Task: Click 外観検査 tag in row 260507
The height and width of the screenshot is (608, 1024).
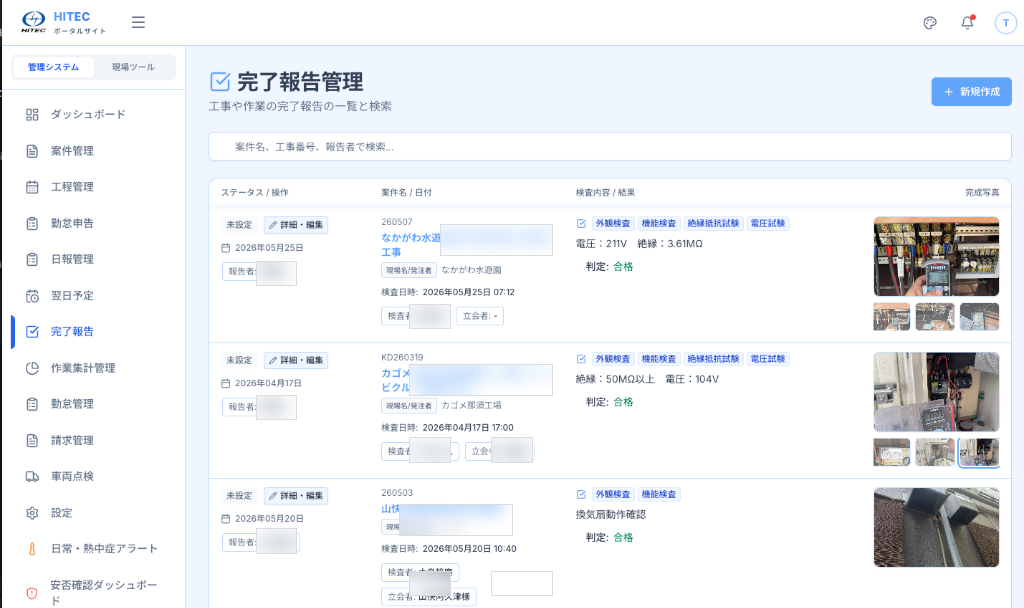Action: (613, 223)
